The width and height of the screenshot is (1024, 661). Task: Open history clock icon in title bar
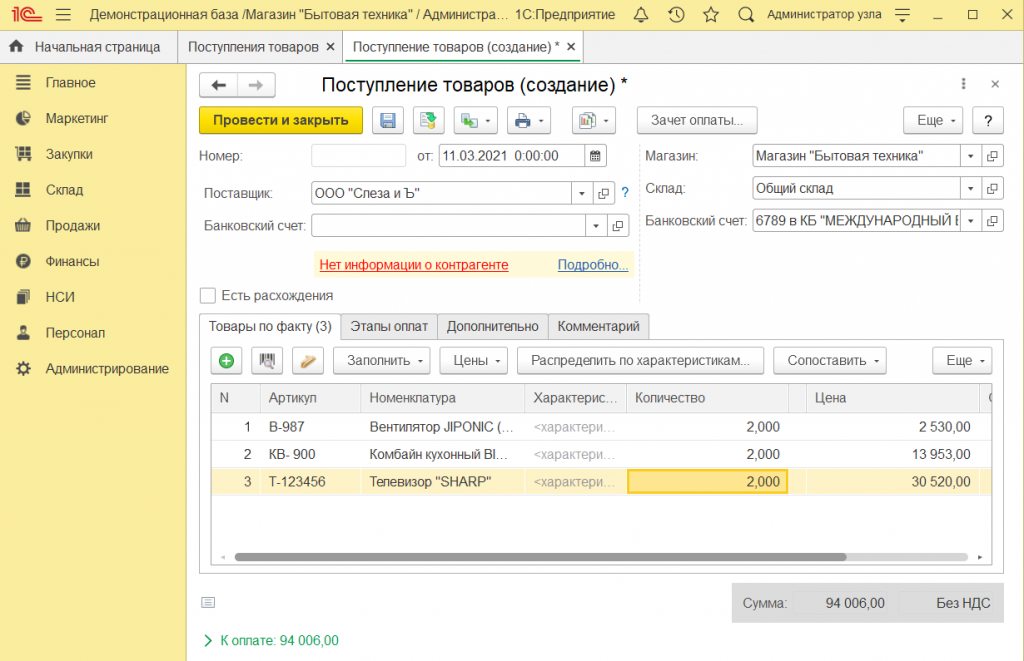(676, 15)
